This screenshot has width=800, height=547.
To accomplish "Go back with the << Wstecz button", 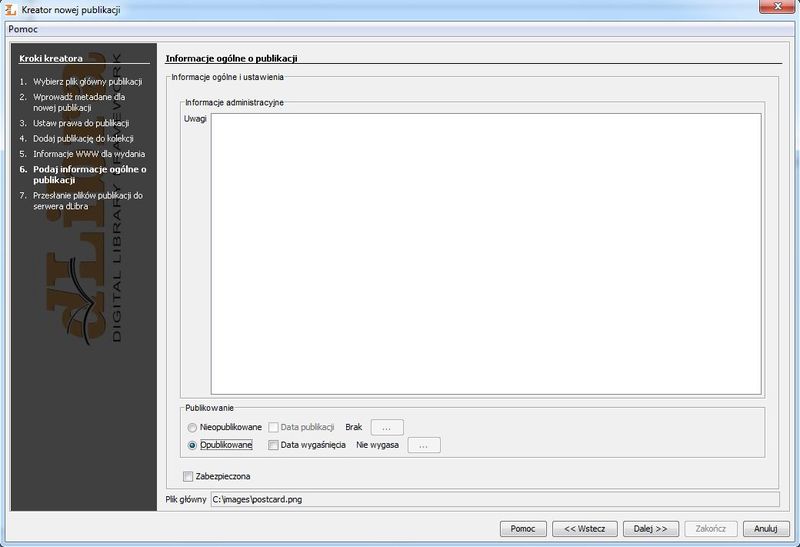I will 584,528.
